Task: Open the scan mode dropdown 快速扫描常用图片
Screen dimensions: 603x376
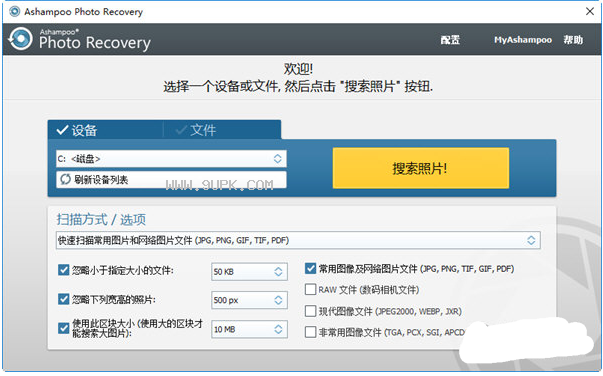Action: pos(298,240)
